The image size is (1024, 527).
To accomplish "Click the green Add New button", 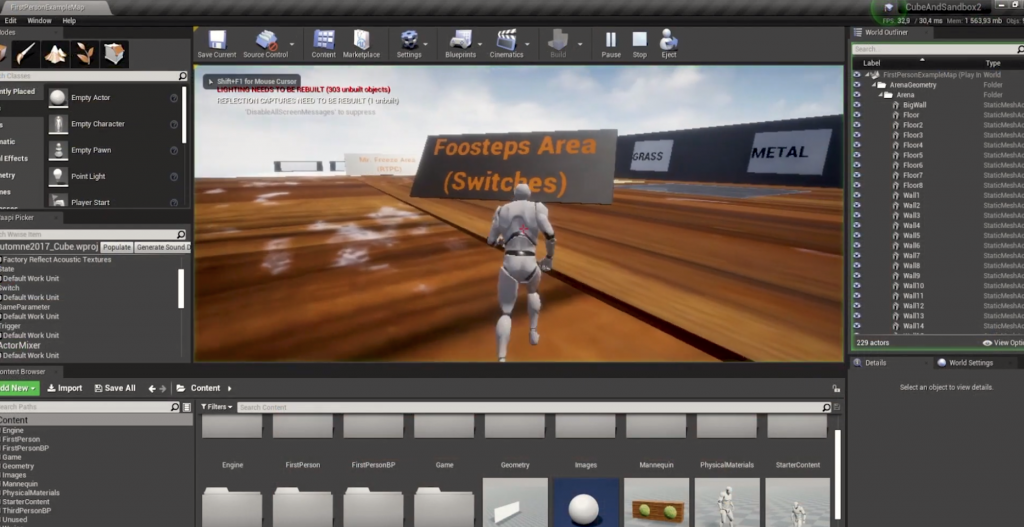I will coord(18,389).
